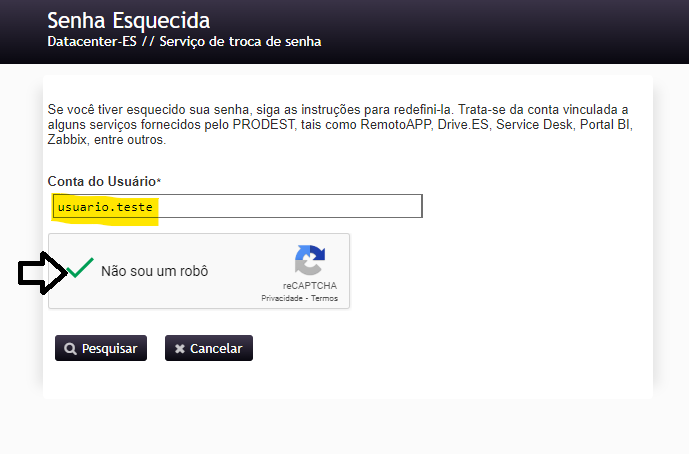Viewport: 689px width, 454px height.
Task: Click the "reCAPTCHA" text under the logo
Action: point(309,286)
